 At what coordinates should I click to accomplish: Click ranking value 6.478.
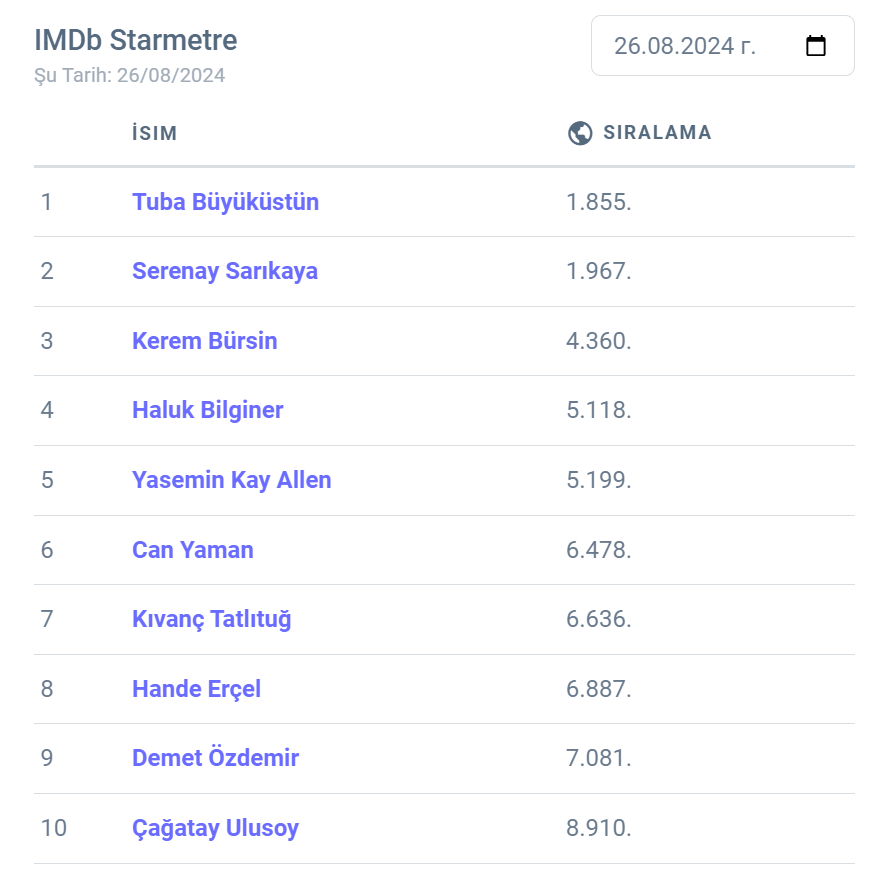[x=598, y=550]
